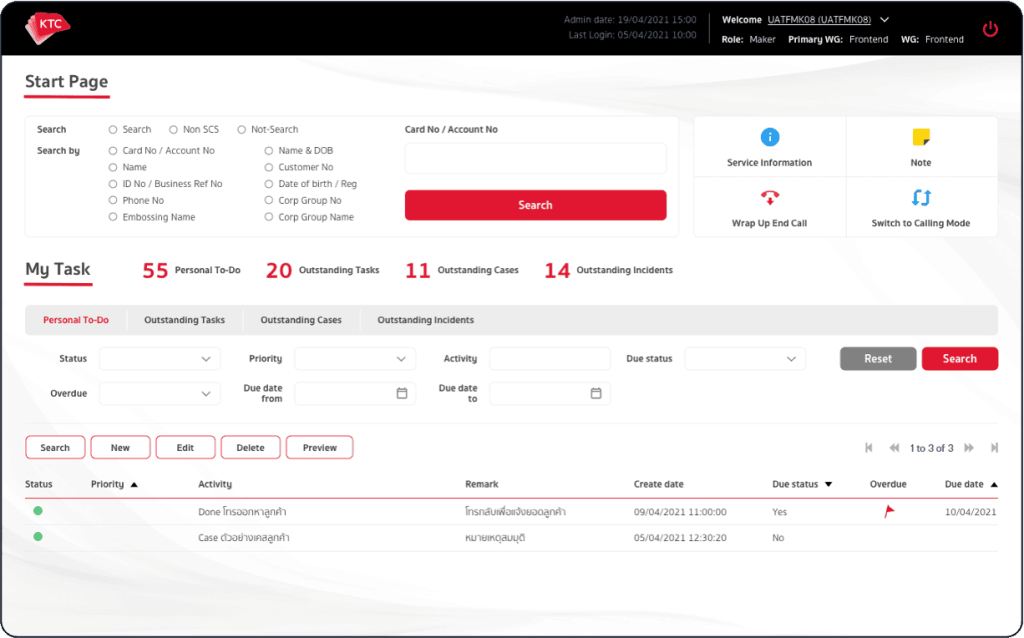This screenshot has width=1024, height=638.
Task: Open UATFMK08 (UATFMK08) user link
Action: [819, 20]
